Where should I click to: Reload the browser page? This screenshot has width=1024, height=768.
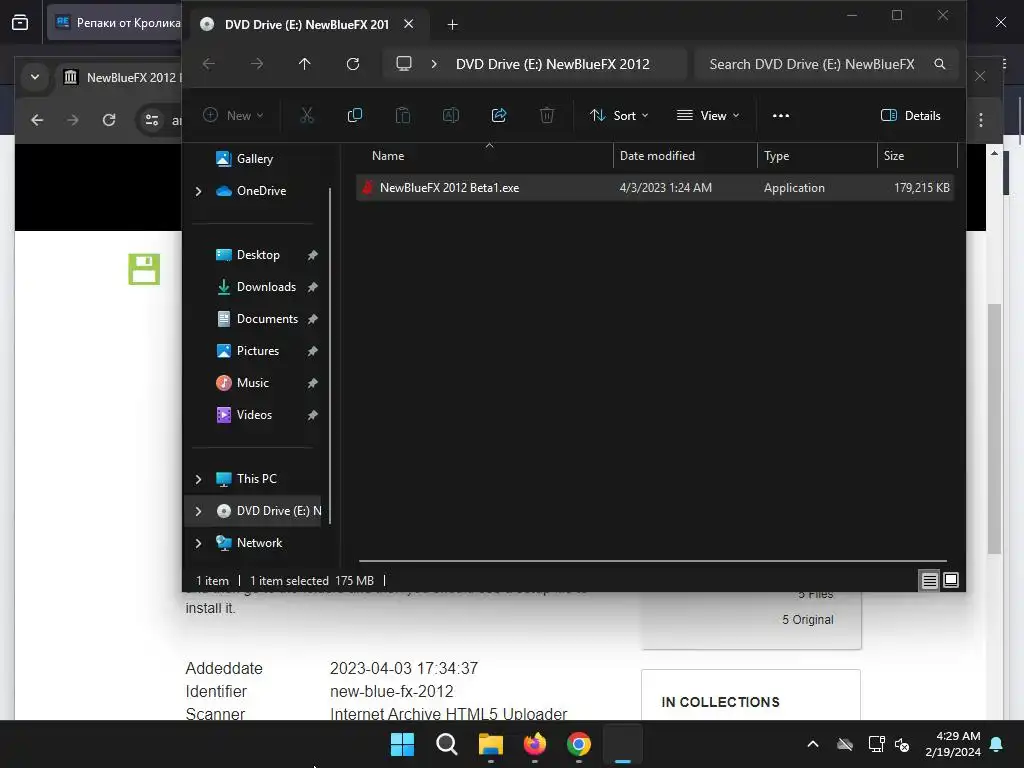pyautogui.click(x=109, y=120)
